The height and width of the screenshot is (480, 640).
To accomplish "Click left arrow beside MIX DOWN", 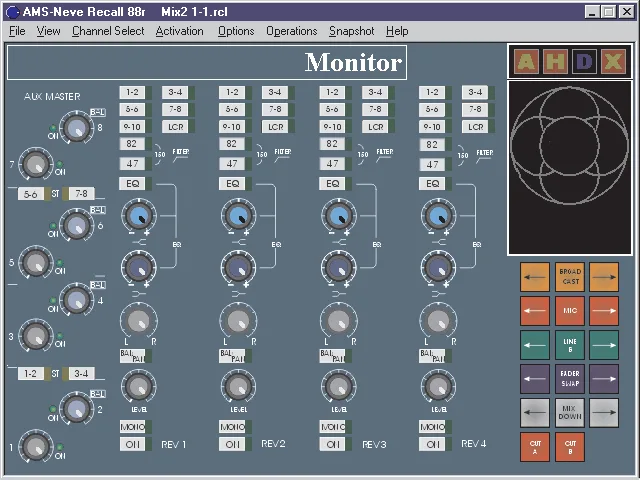I will (535, 413).
